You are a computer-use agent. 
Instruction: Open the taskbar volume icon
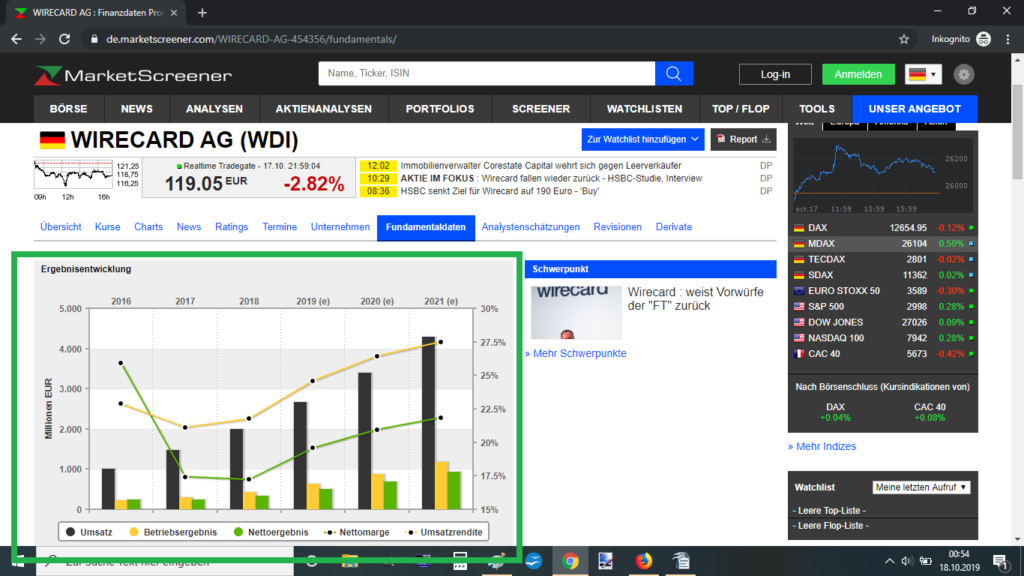[x=906, y=561]
